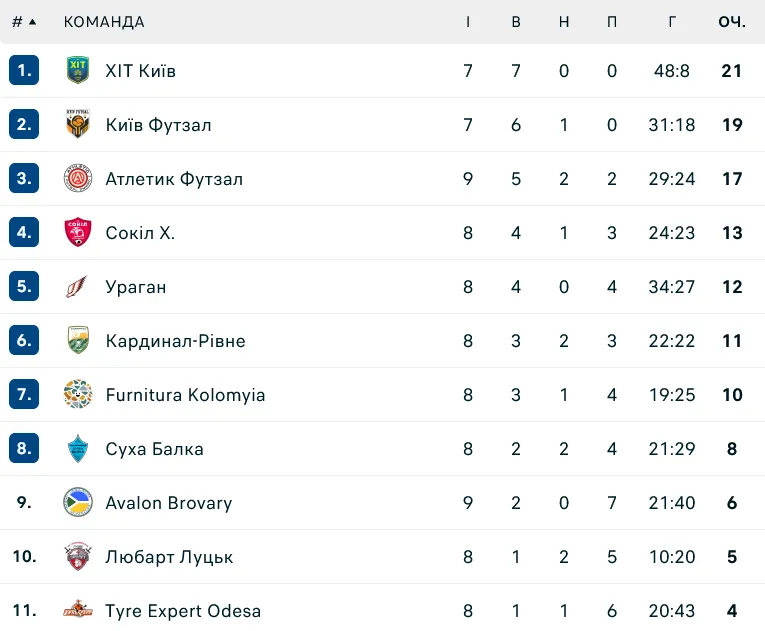This screenshot has height=631, width=765.
Task: Click the Кардинал-Рівне club crest
Action: tap(78, 340)
